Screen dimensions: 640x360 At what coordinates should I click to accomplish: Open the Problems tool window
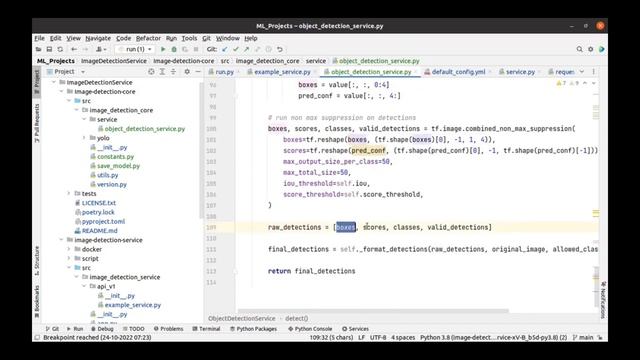pyautogui.click(x=169, y=329)
